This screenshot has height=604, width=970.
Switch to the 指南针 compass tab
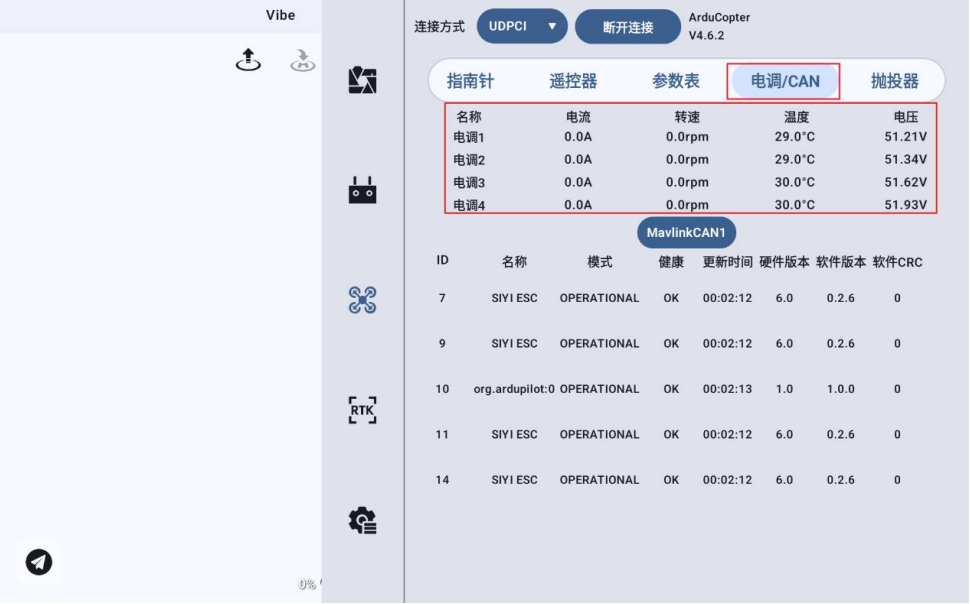coord(470,82)
